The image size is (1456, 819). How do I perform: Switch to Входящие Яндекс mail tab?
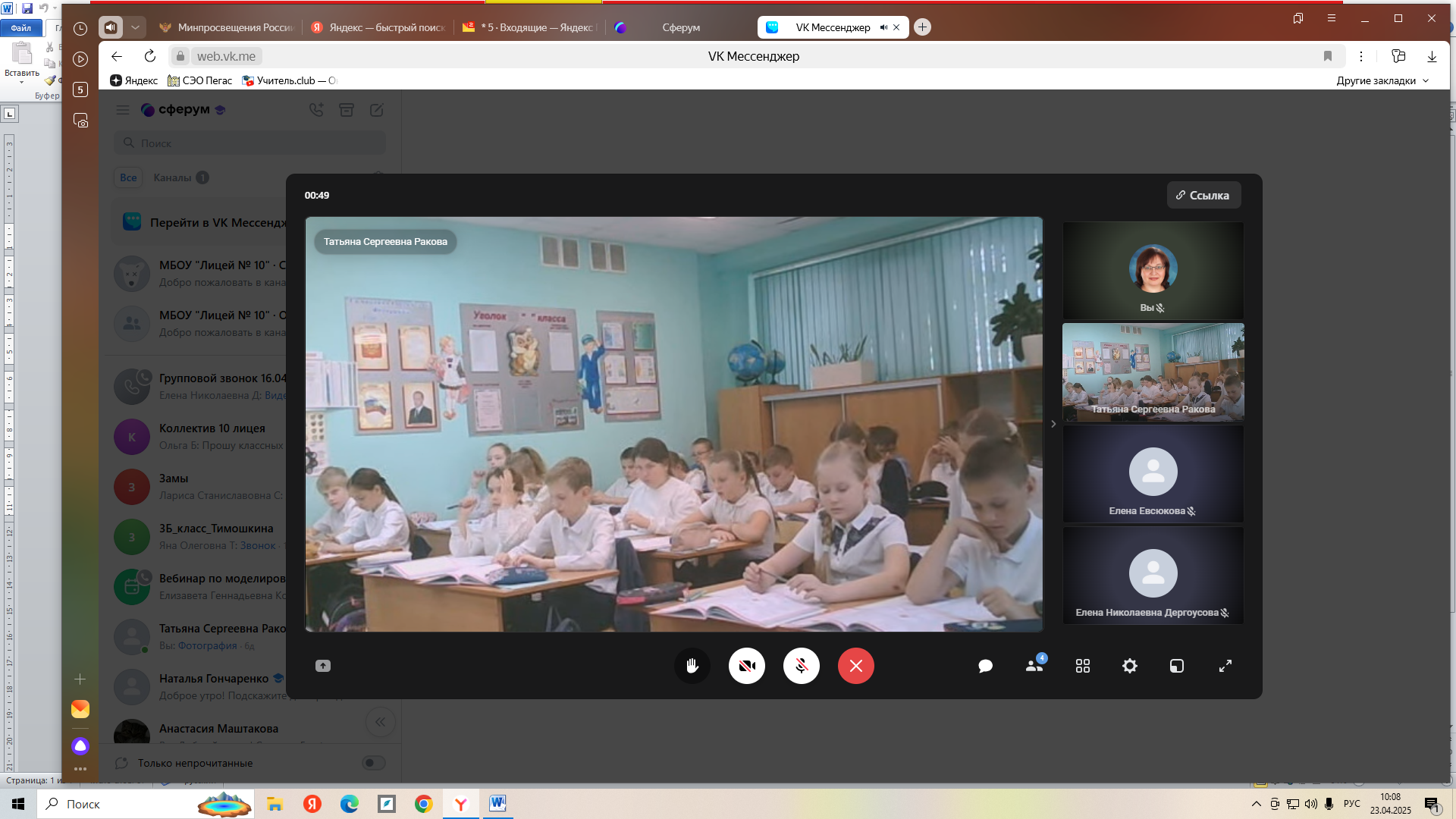[530, 27]
